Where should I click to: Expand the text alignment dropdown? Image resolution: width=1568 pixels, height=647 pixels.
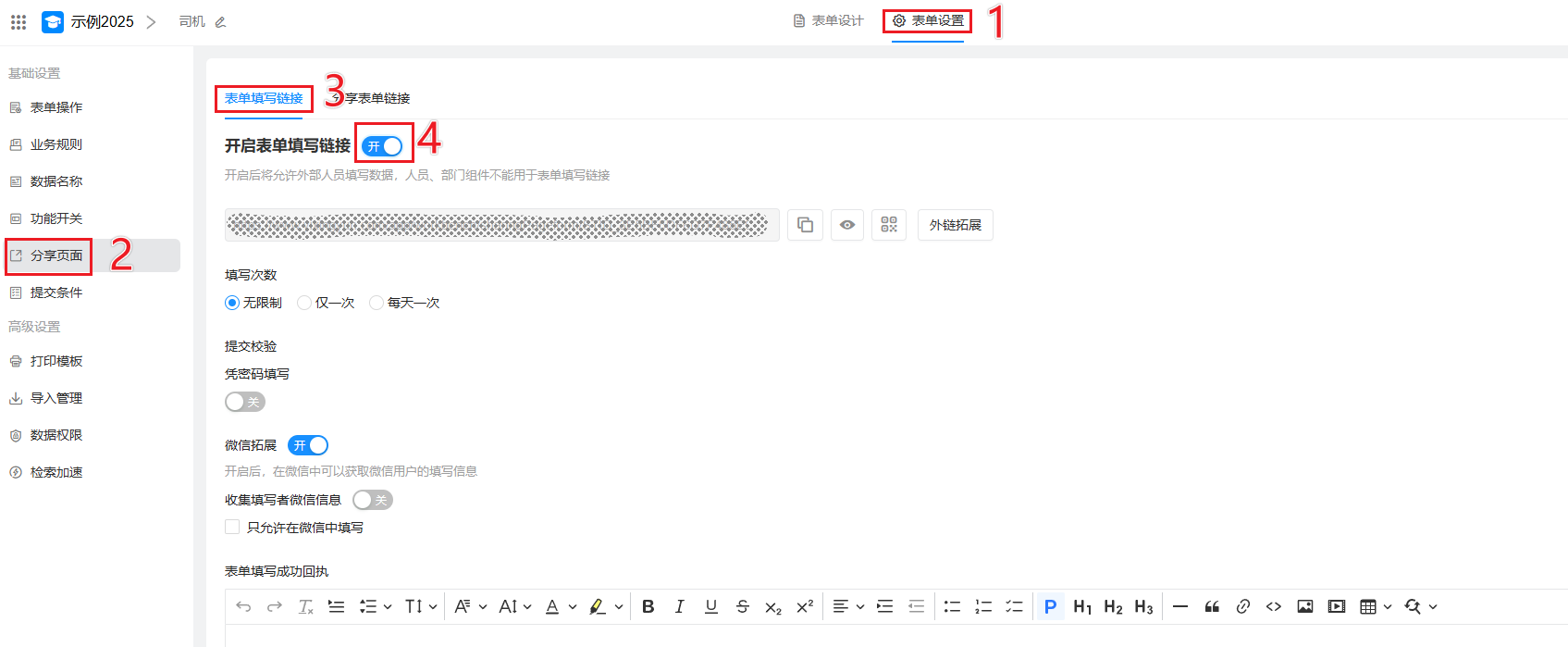pyautogui.click(x=859, y=607)
